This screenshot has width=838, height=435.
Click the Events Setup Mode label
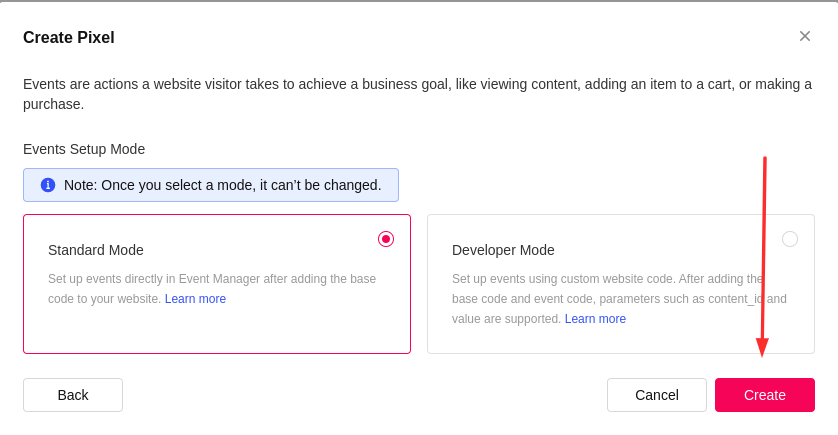[x=84, y=149]
